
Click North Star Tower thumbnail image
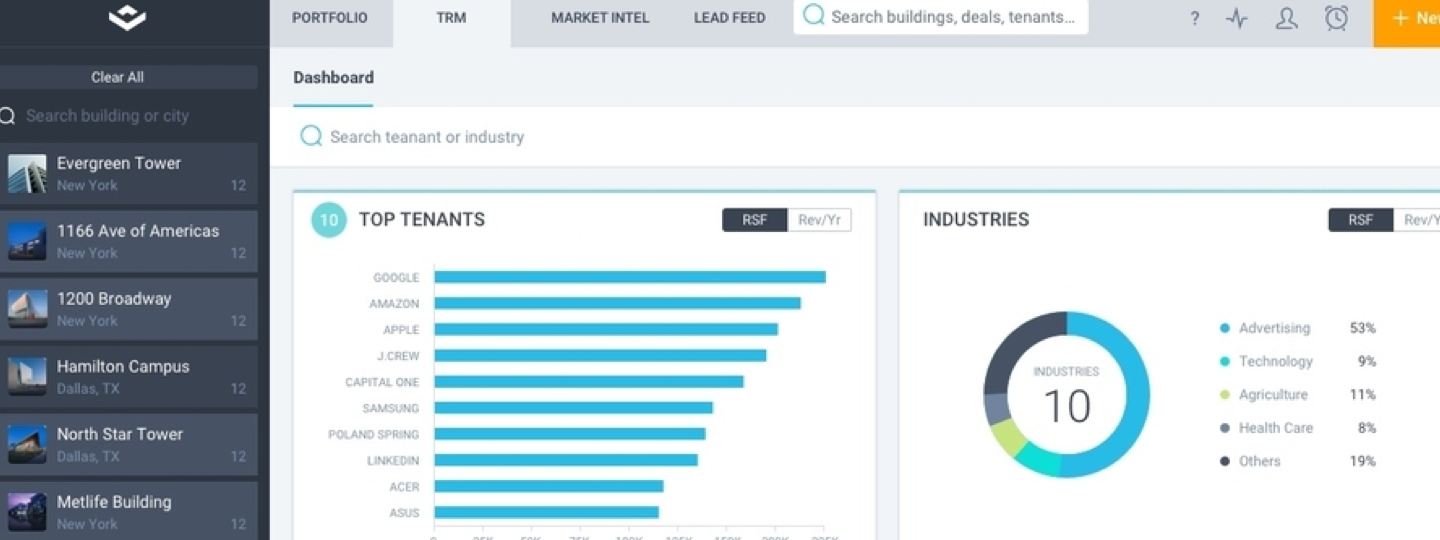coord(27,445)
